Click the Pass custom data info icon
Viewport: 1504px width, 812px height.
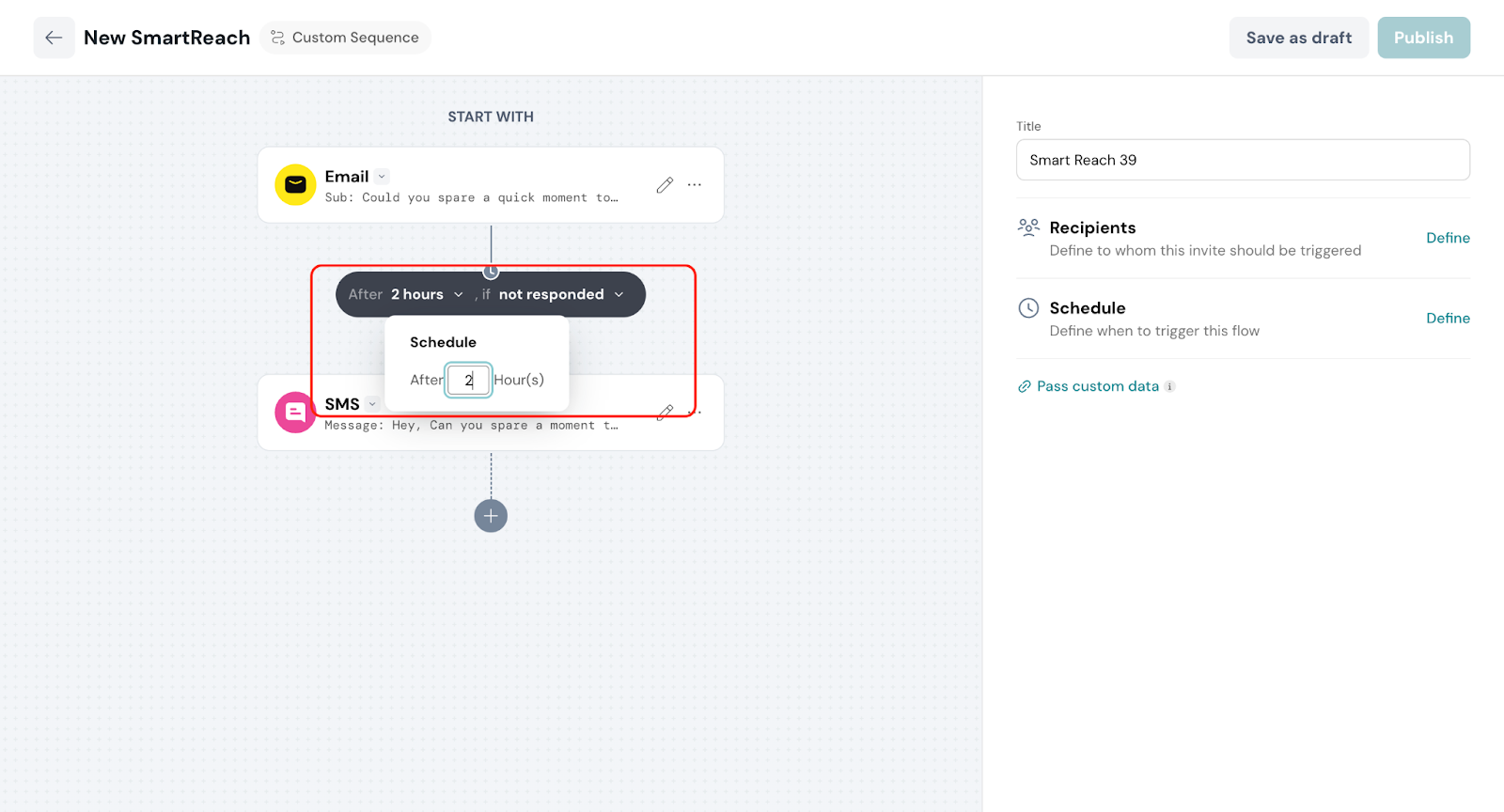coord(1169,386)
